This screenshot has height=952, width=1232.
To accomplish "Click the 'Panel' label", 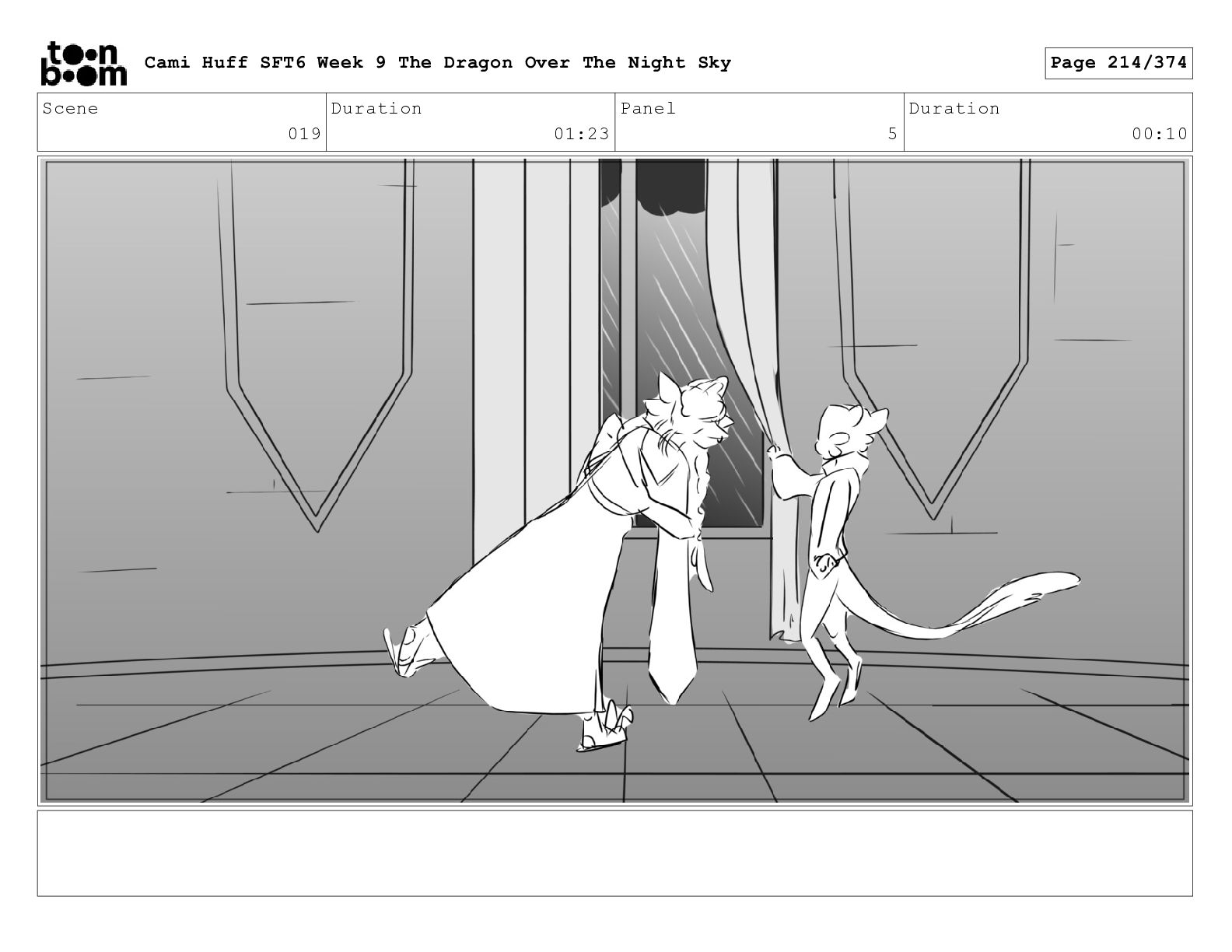I will click(648, 109).
